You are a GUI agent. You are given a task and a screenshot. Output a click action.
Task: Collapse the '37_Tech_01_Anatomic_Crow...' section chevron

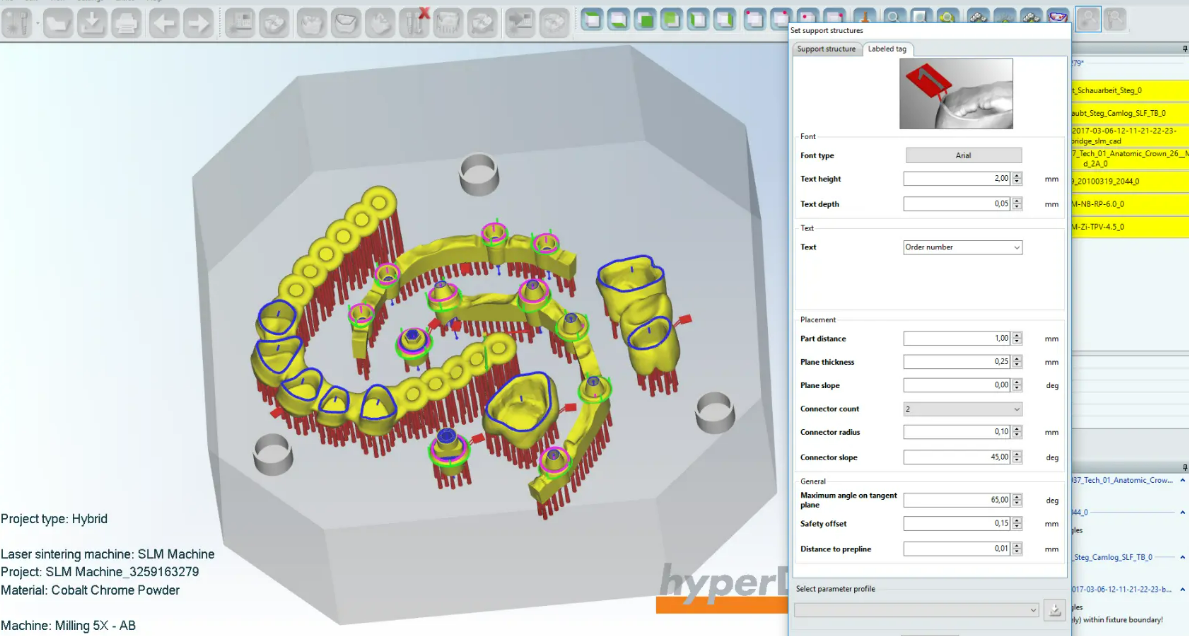pyautogui.click(x=1182, y=481)
